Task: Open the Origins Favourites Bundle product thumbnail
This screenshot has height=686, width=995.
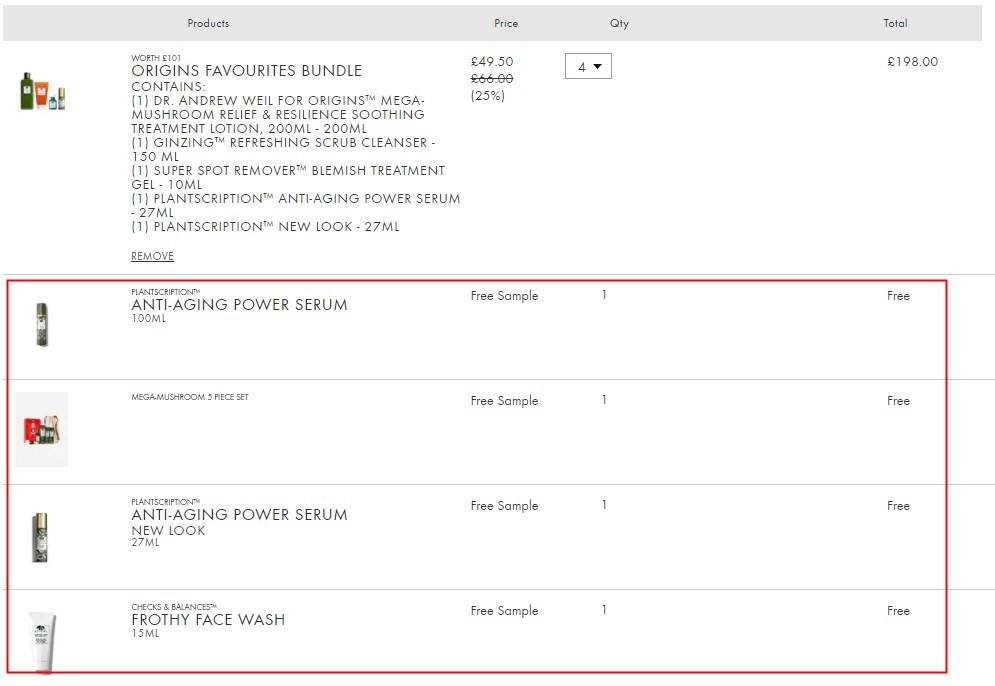Action: pos(43,91)
